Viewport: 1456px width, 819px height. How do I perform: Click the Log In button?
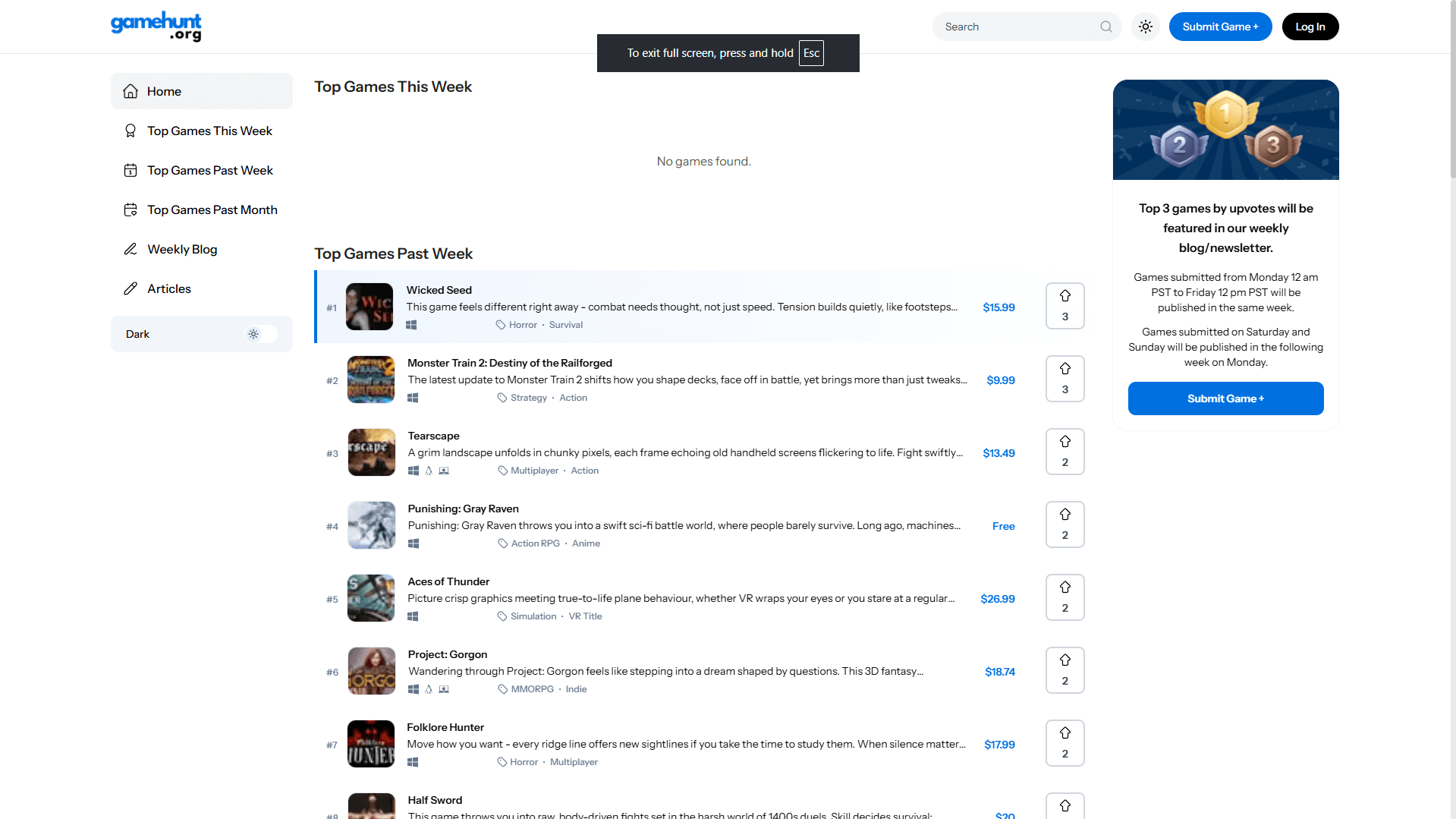[x=1310, y=26]
